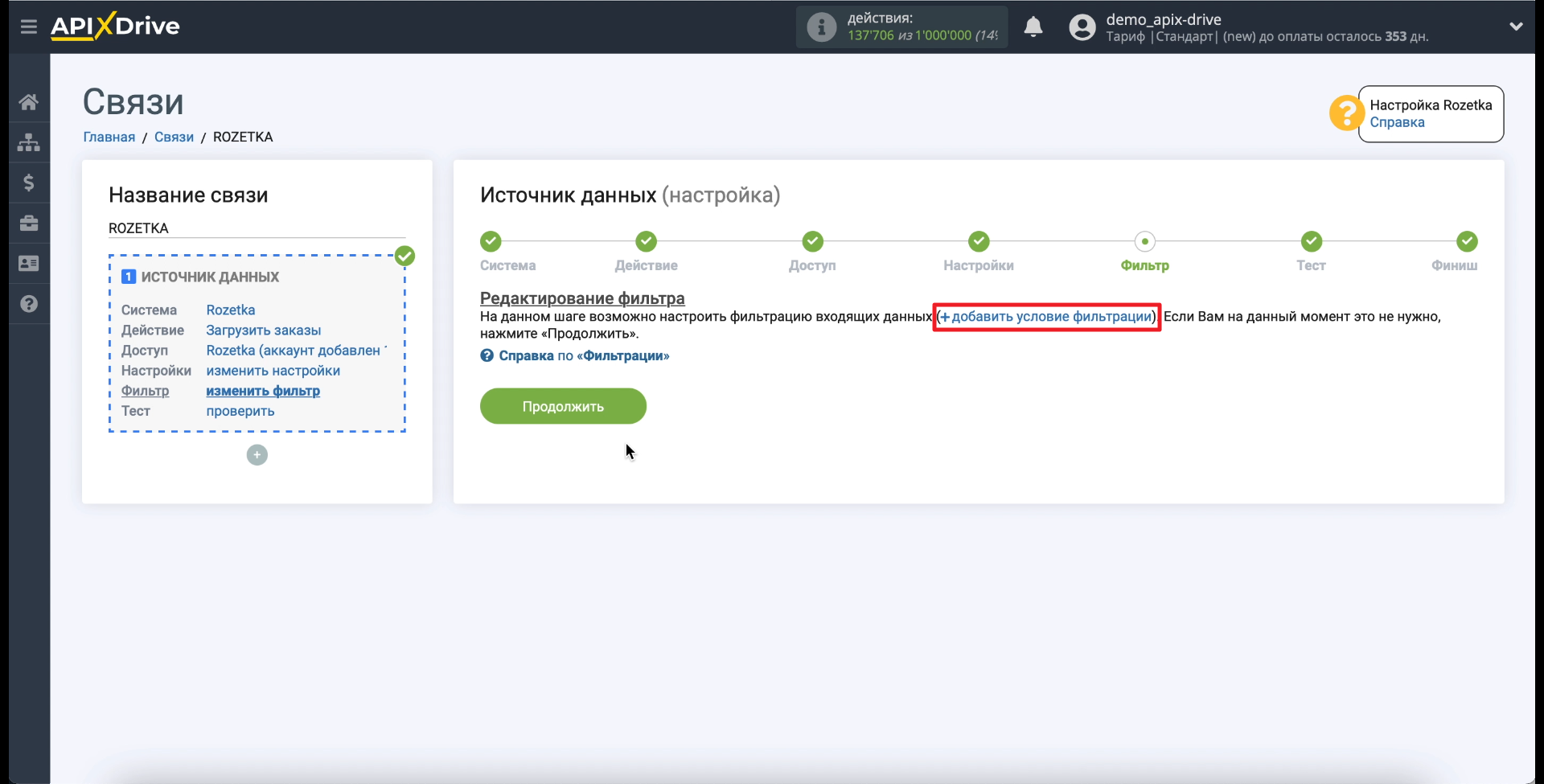This screenshot has width=1544, height=784.
Task: Click the Фильтр label in source block
Action: click(145, 390)
